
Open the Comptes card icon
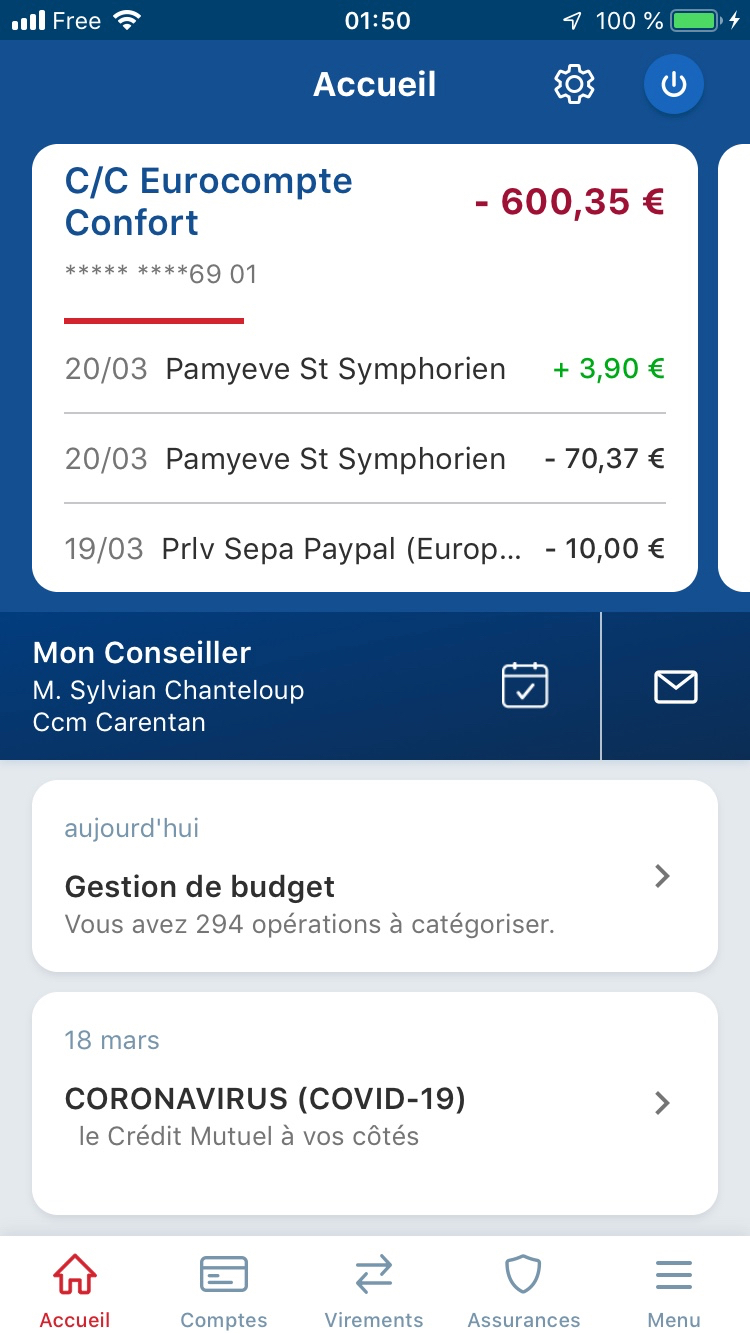(224, 1276)
